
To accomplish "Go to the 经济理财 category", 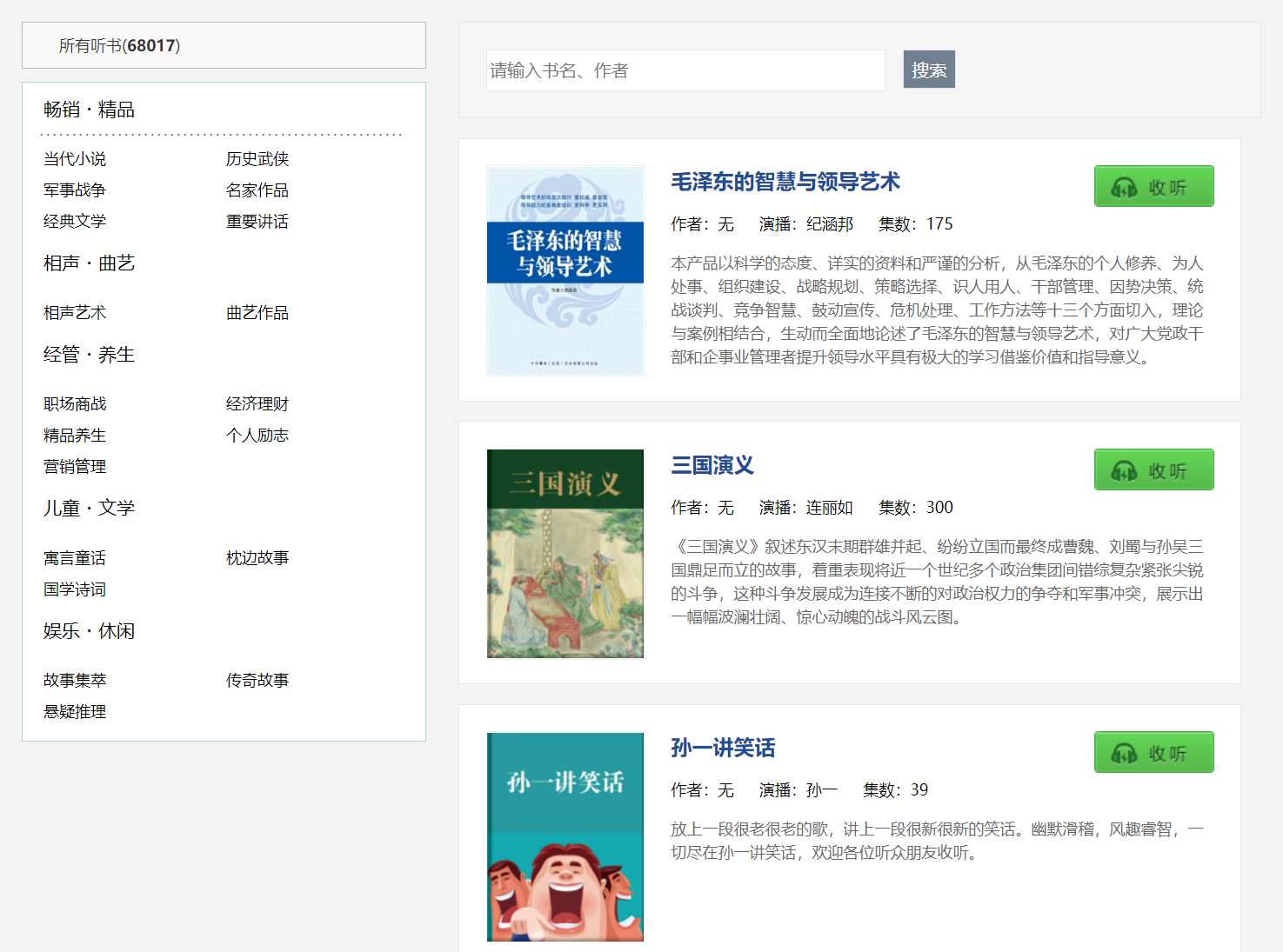I will tap(257, 404).
